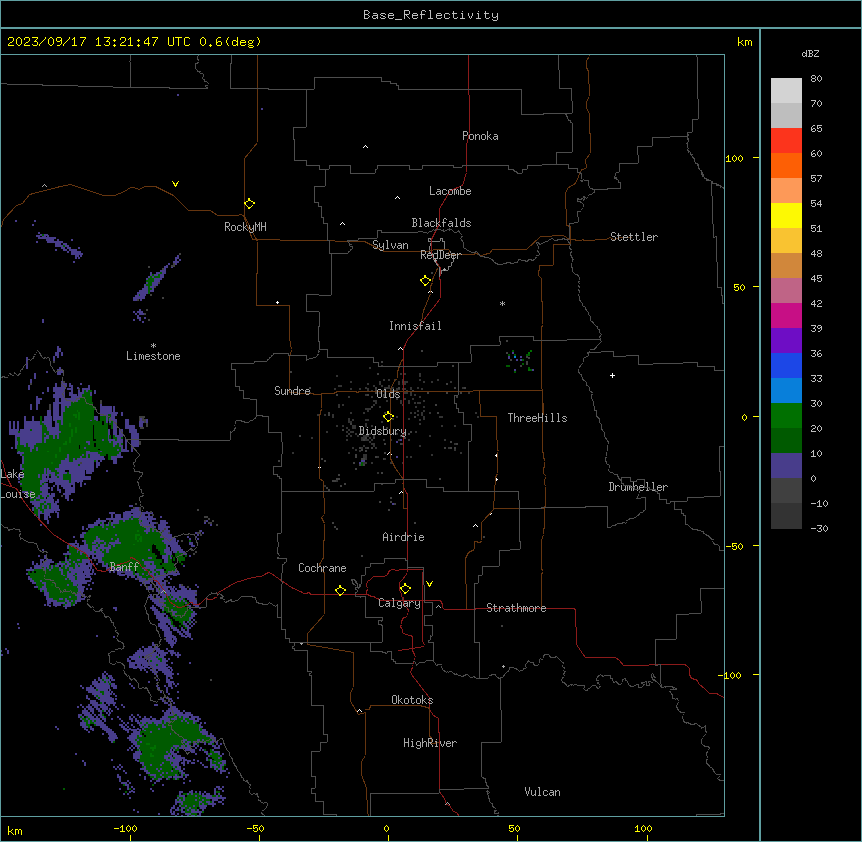Image resolution: width=862 pixels, height=842 pixels.
Task: Select the red 65 dBZ legend swatch
Action: click(786, 141)
